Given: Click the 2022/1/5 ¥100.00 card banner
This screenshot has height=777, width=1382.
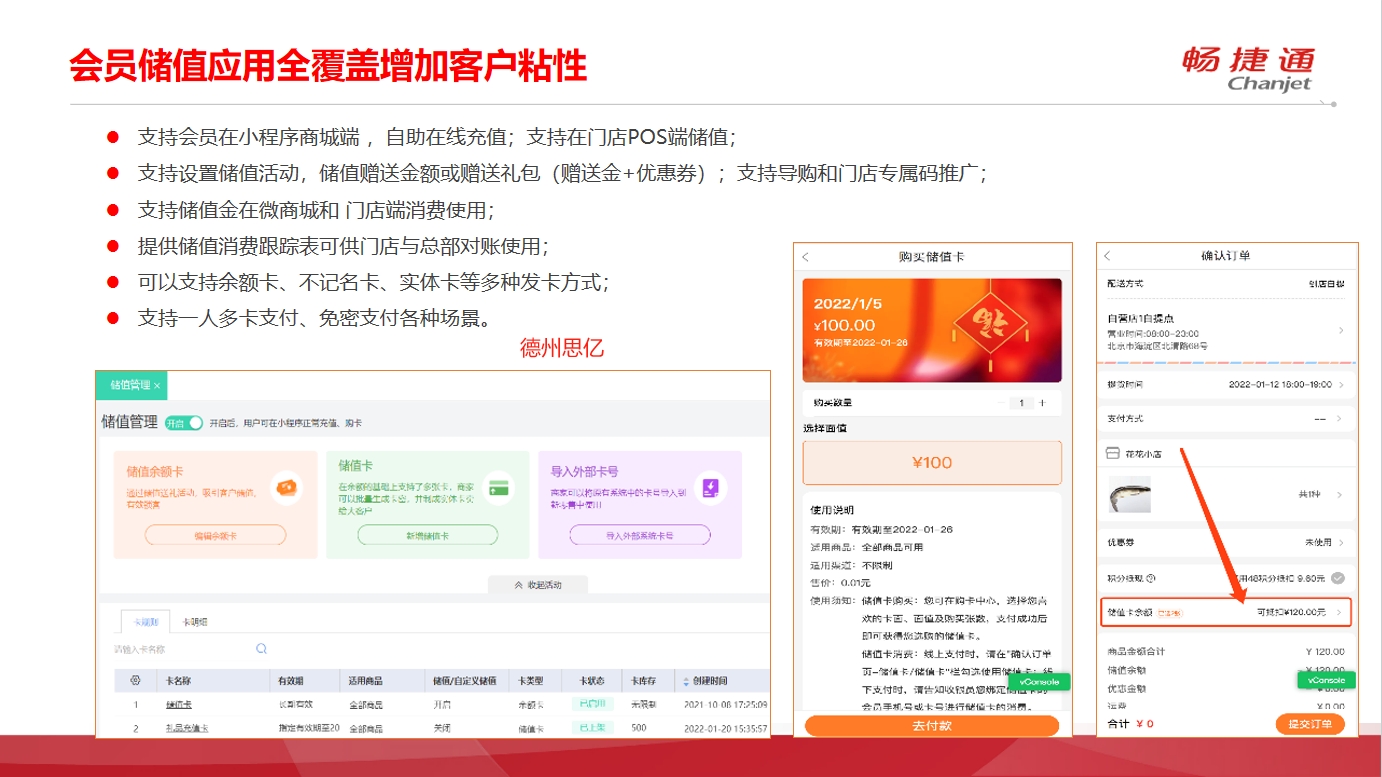Looking at the screenshot, I should pos(932,330).
